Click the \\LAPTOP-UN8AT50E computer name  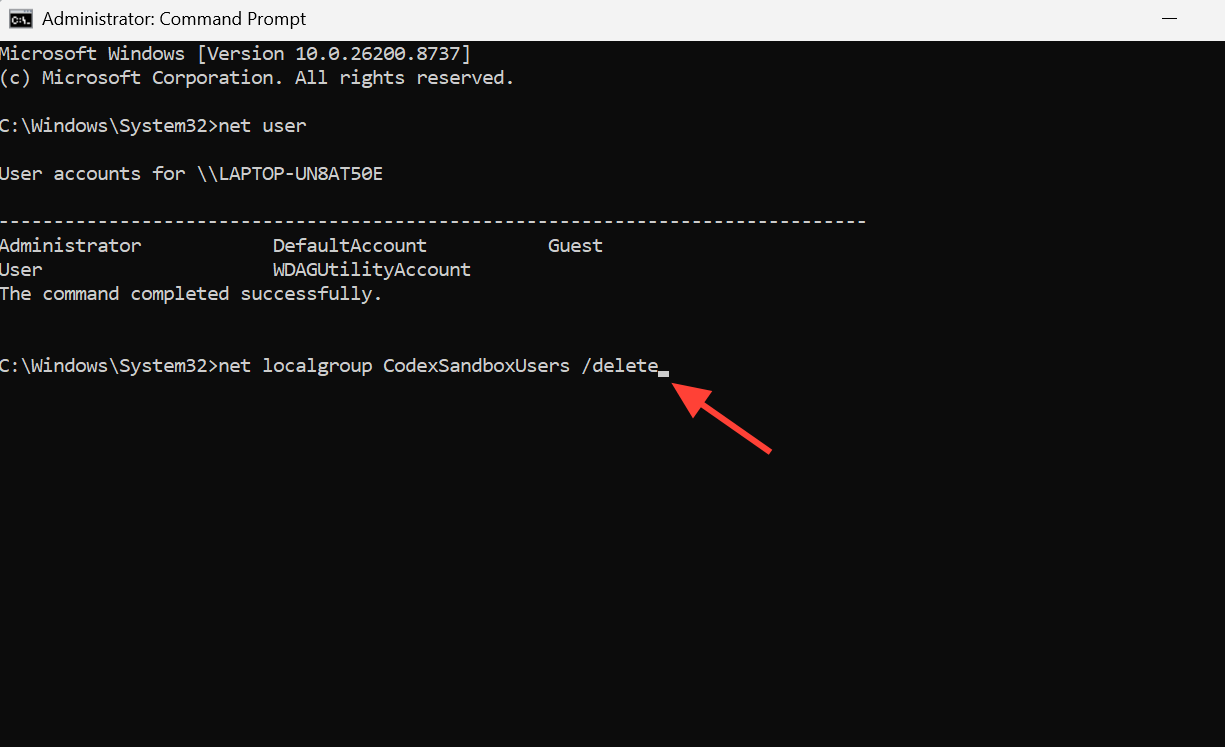click(295, 174)
